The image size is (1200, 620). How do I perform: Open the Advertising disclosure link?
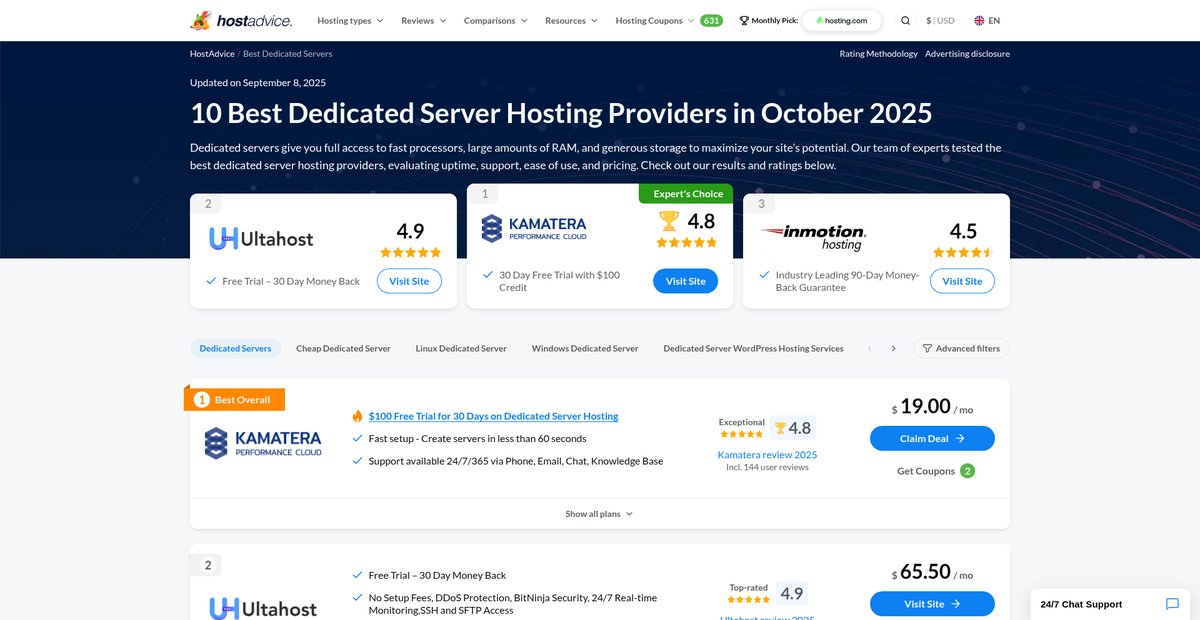tap(967, 53)
